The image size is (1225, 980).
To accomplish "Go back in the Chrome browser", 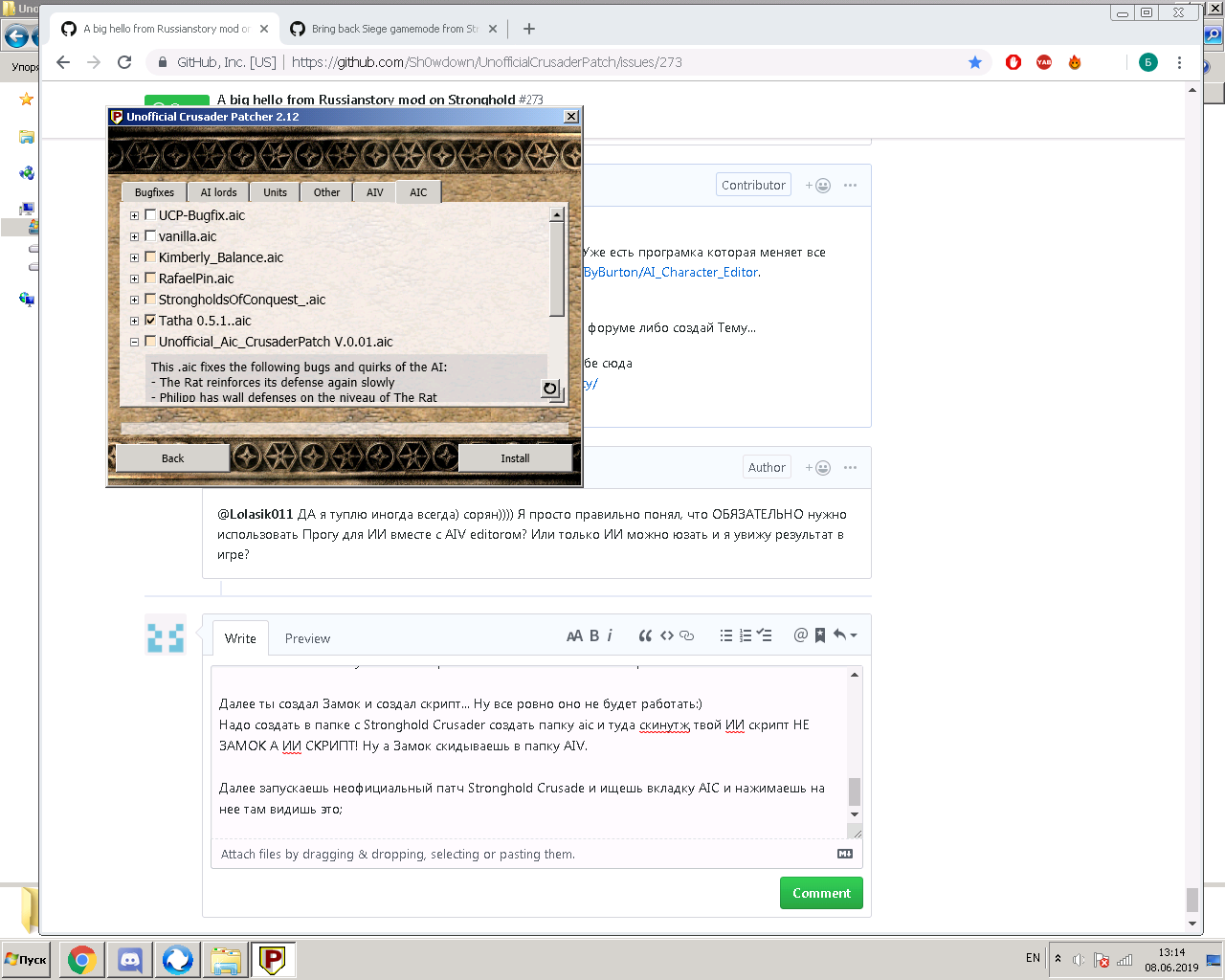I will 63,62.
